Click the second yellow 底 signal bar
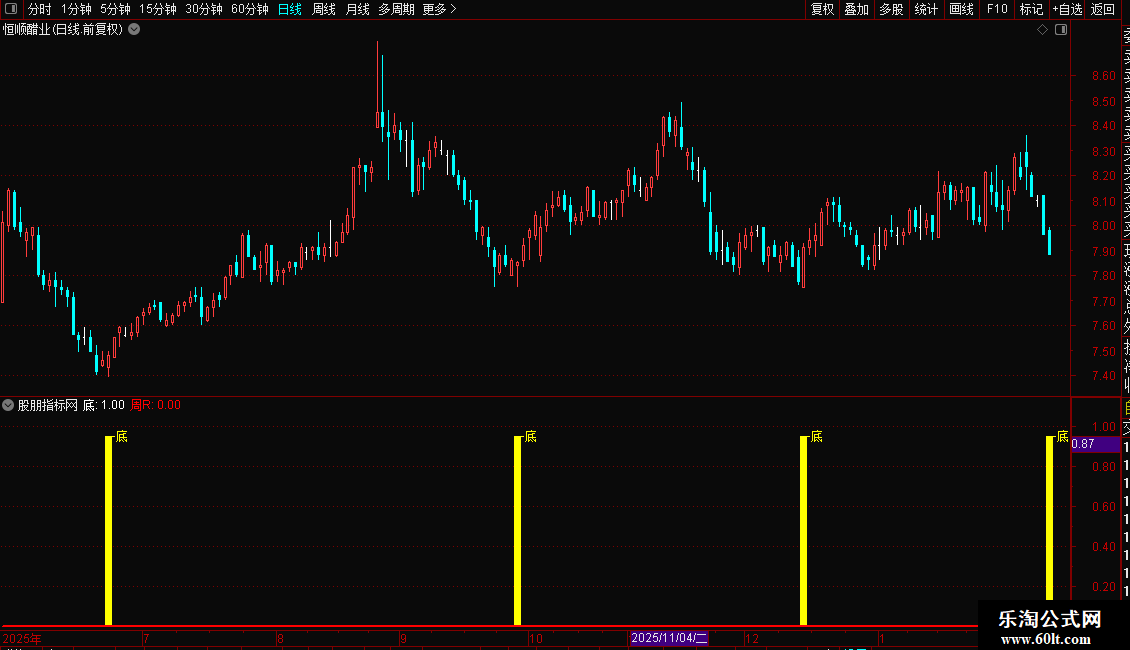1130x650 pixels. pyautogui.click(x=517, y=530)
